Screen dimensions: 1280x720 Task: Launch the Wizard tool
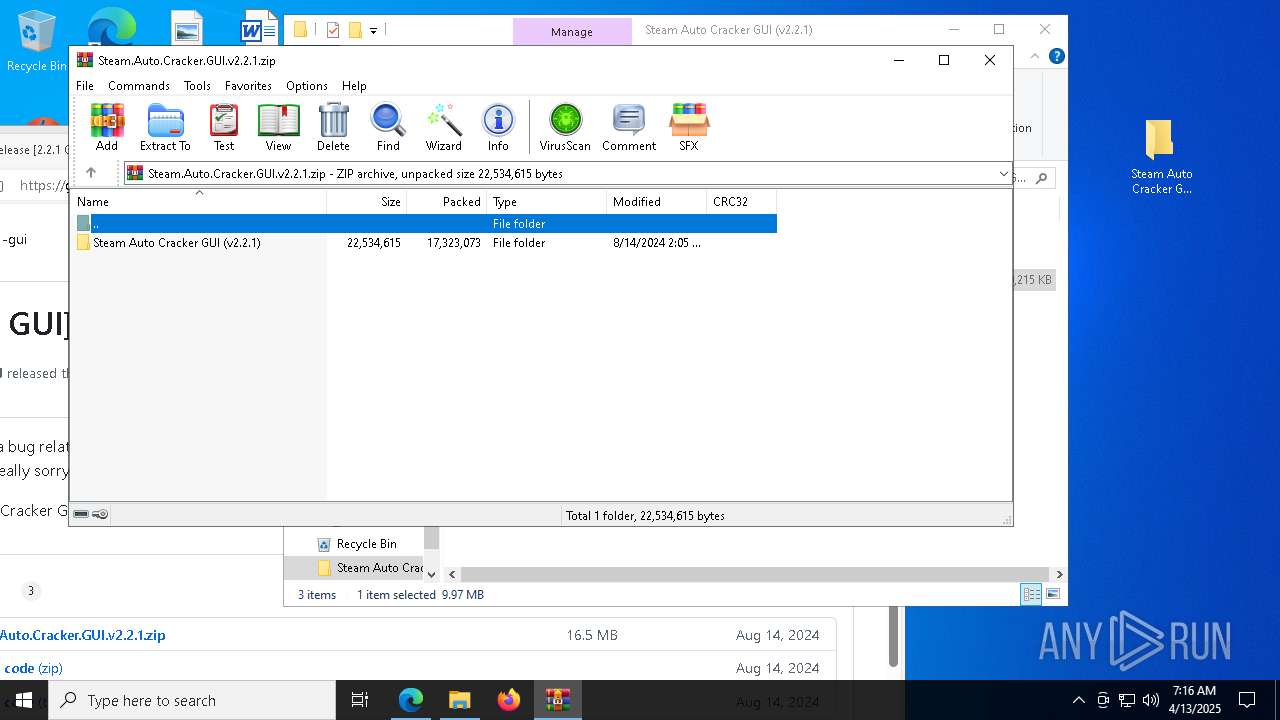pos(443,127)
